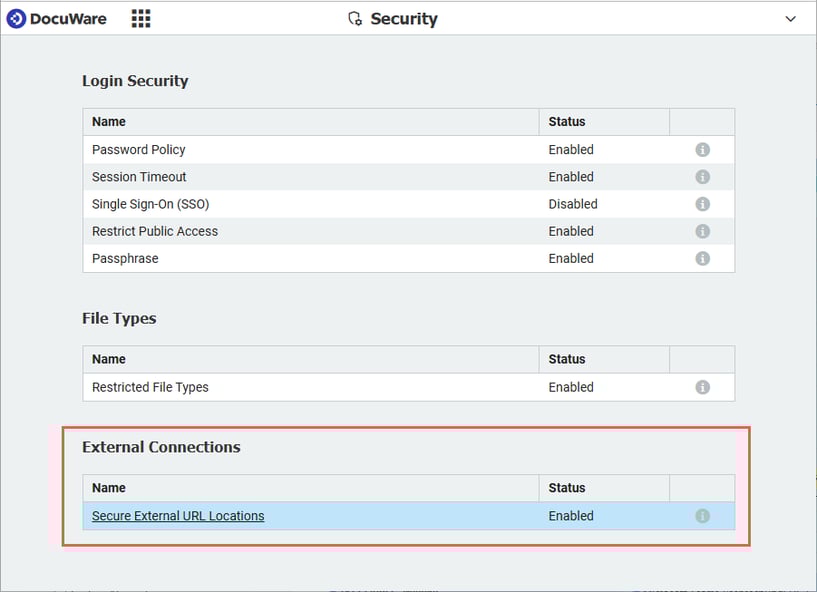Click info icon for Secure External URL Locations
Viewport: 817px width, 592px height.
tap(702, 516)
